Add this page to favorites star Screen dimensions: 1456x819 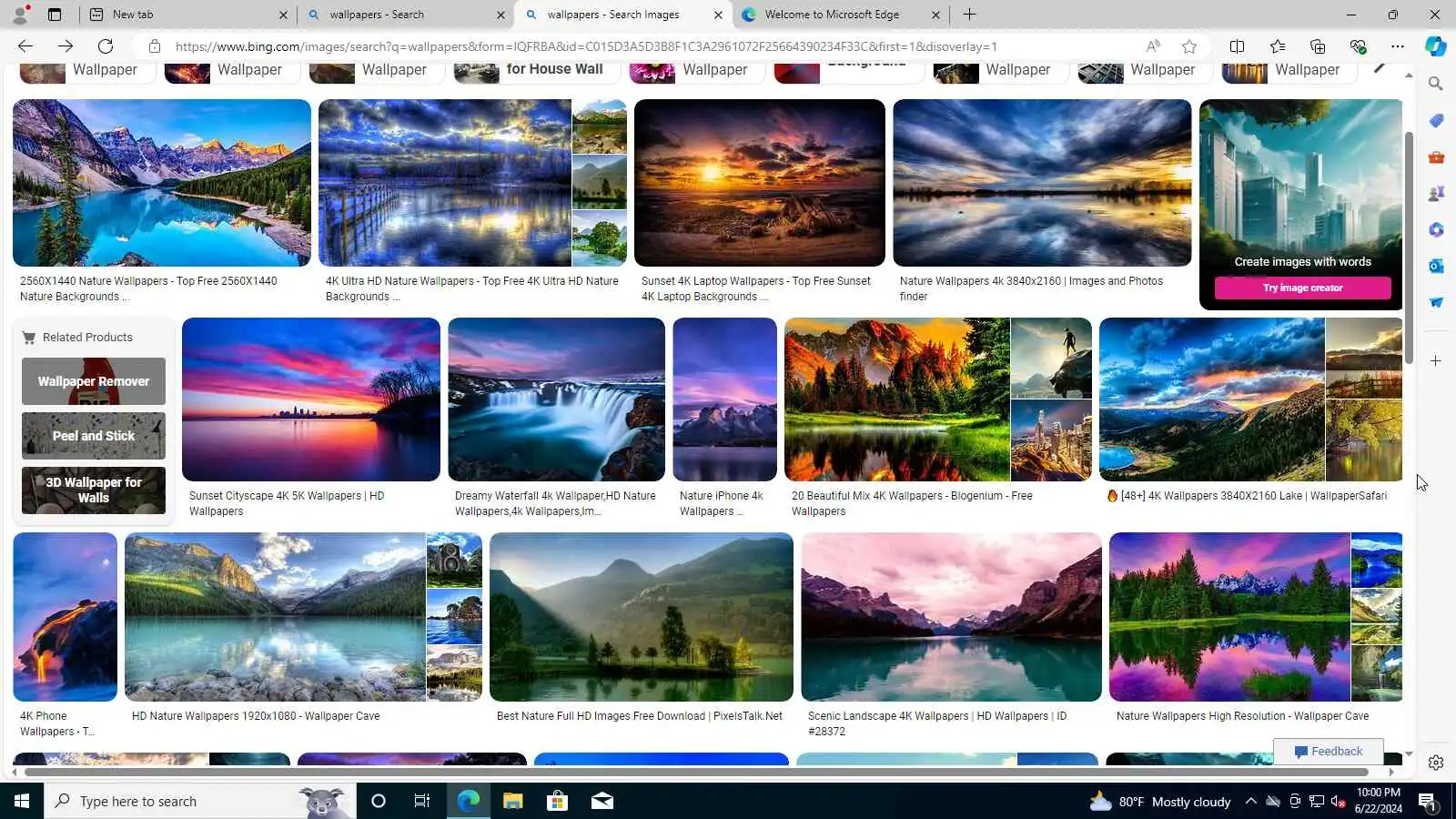click(x=1188, y=46)
